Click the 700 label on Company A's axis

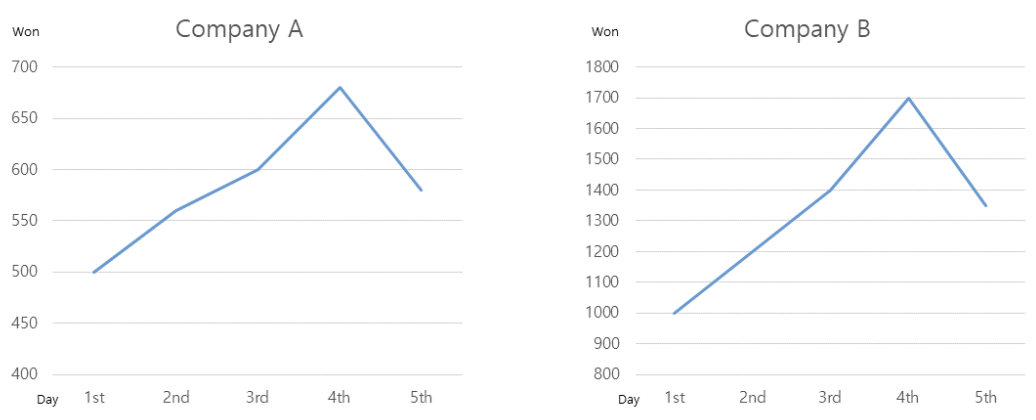coord(24,67)
